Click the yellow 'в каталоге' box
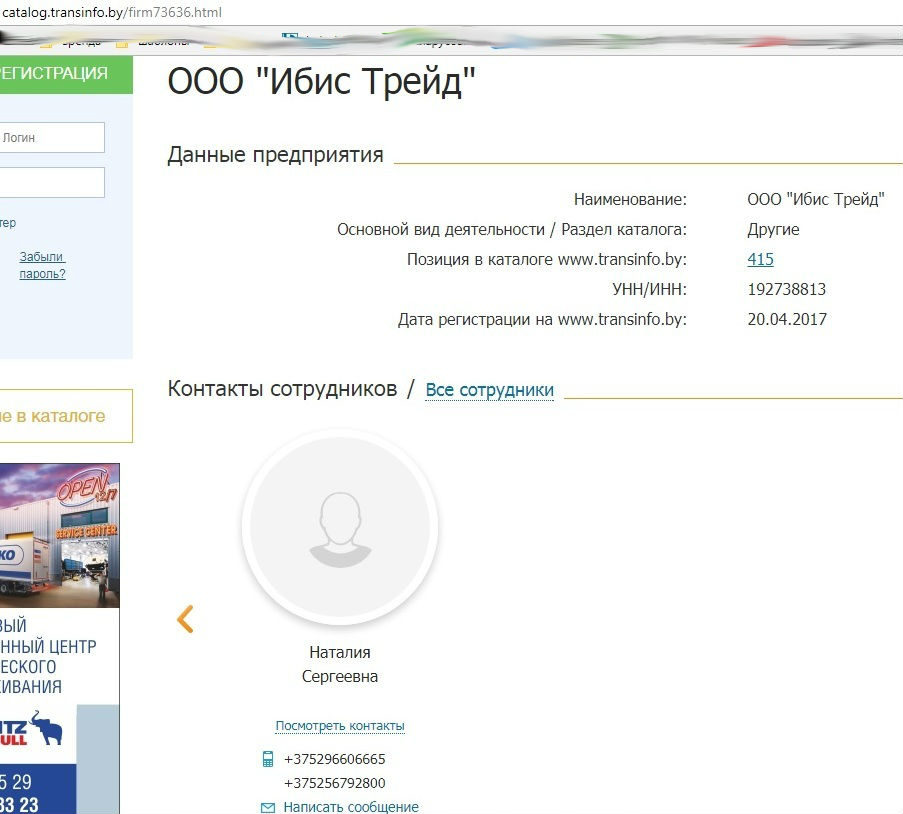Viewport: 903px width, 814px height. (55, 415)
